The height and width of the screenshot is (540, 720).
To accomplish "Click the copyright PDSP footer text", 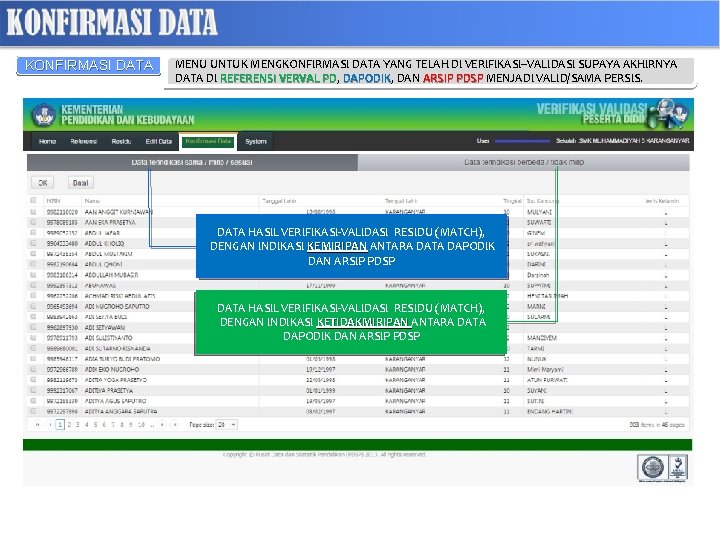I will click(x=325, y=454).
